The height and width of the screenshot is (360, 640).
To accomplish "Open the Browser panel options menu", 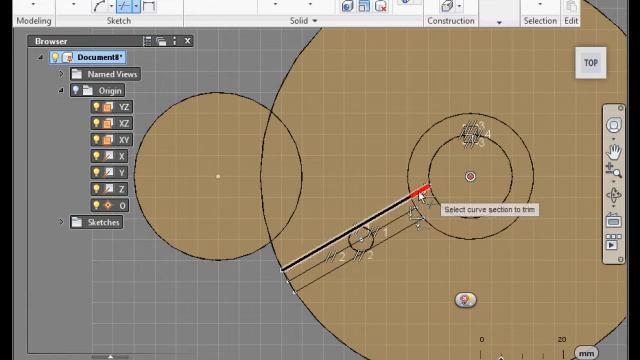I will tap(175, 41).
